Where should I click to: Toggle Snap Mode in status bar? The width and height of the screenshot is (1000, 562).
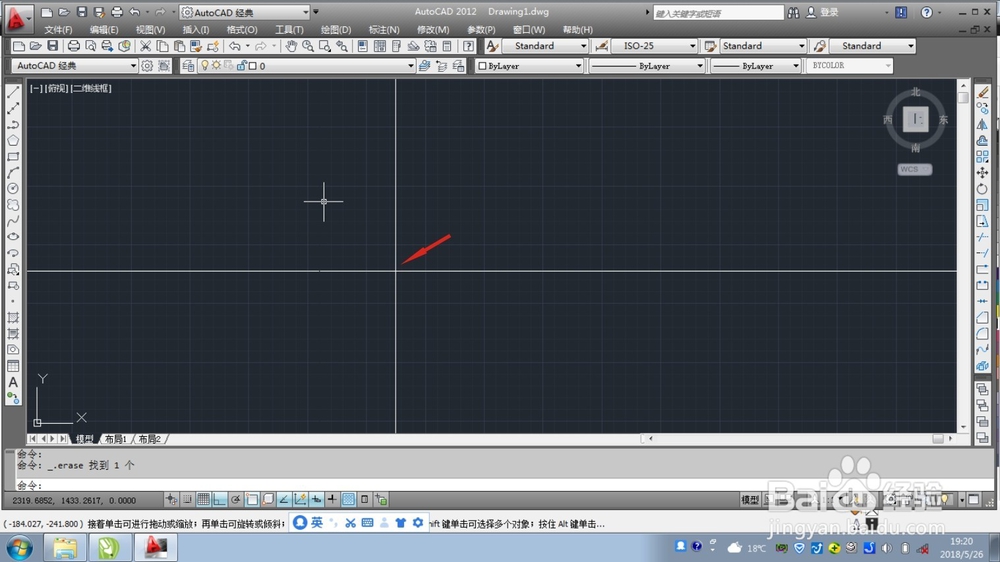point(187,499)
